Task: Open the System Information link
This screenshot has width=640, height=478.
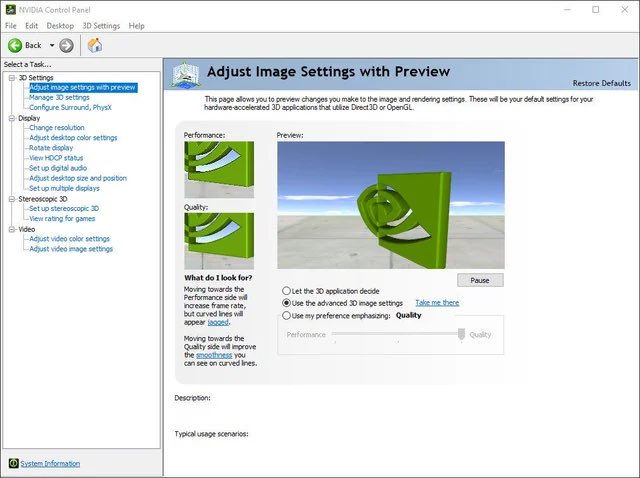Action: [50, 463]
